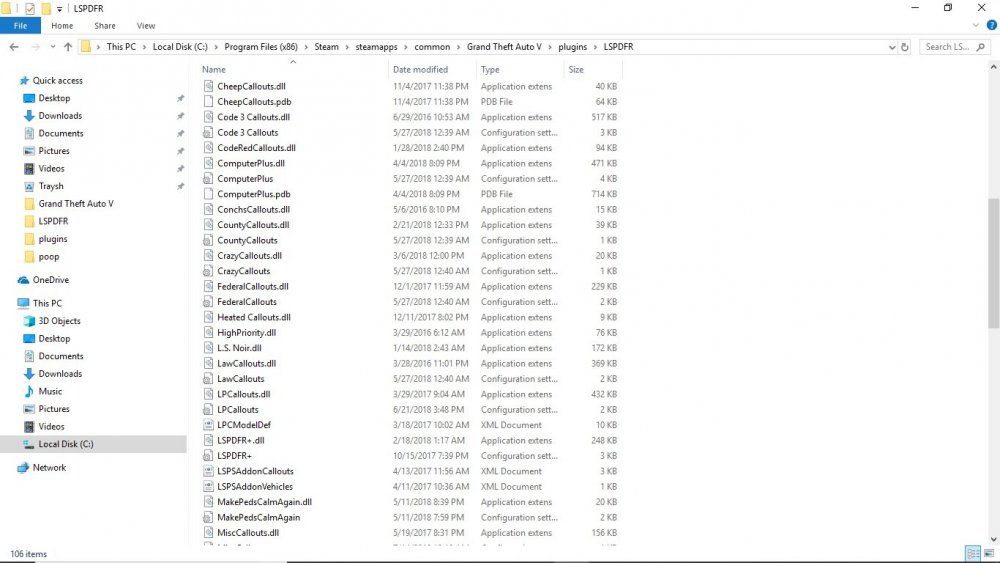The height and width of the screenshot is (563, 1000).
Task: Sort files by Name column header
Action: 214,69
